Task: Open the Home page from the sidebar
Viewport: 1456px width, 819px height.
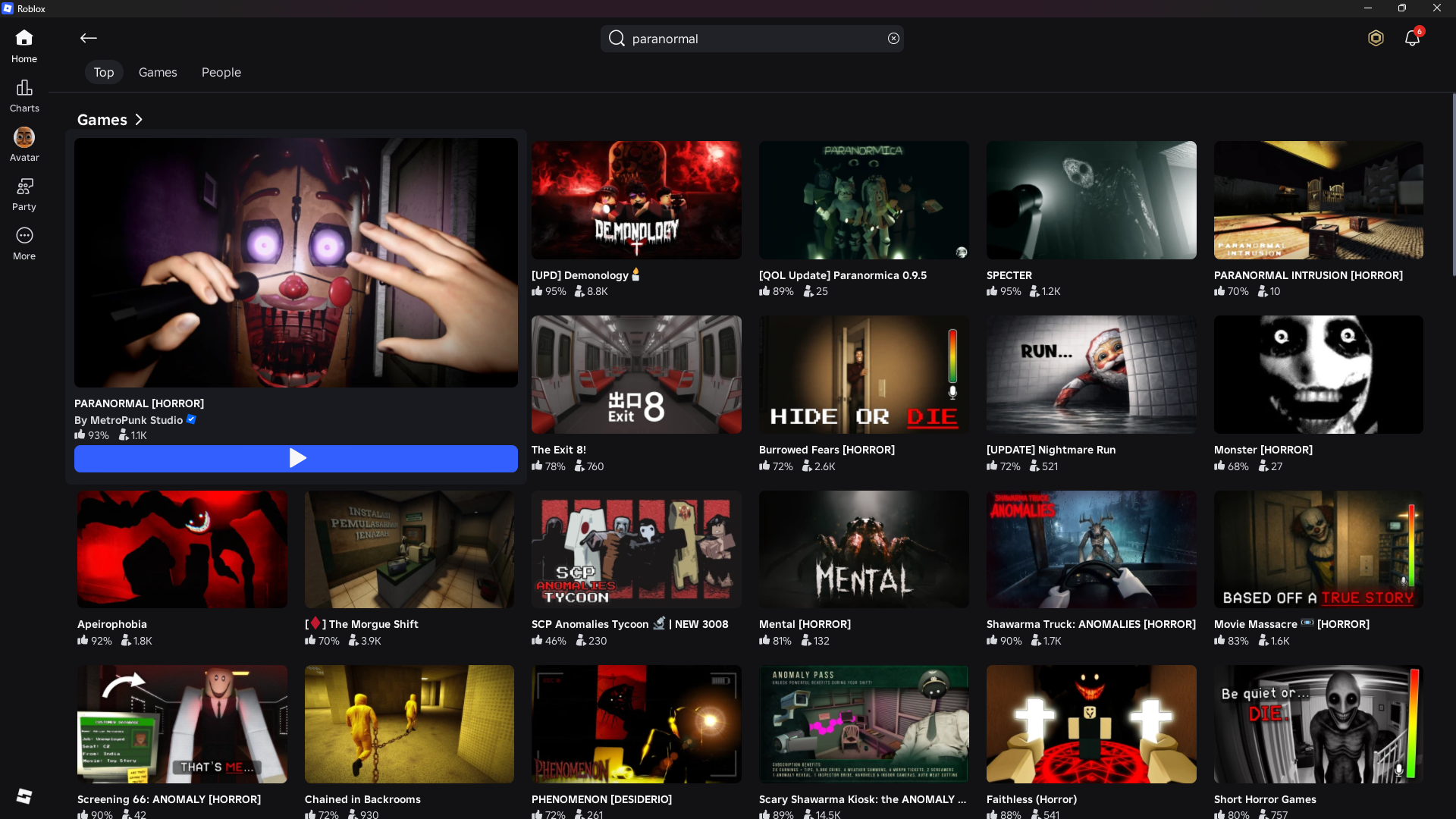Action: (24, 46)
